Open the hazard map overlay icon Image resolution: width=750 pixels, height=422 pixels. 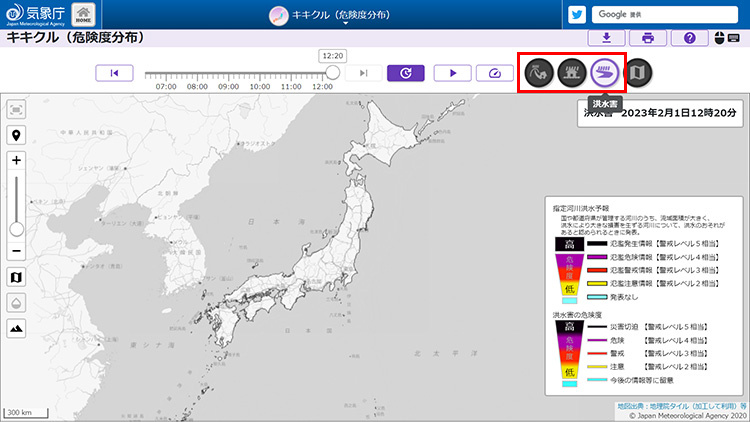636,73
